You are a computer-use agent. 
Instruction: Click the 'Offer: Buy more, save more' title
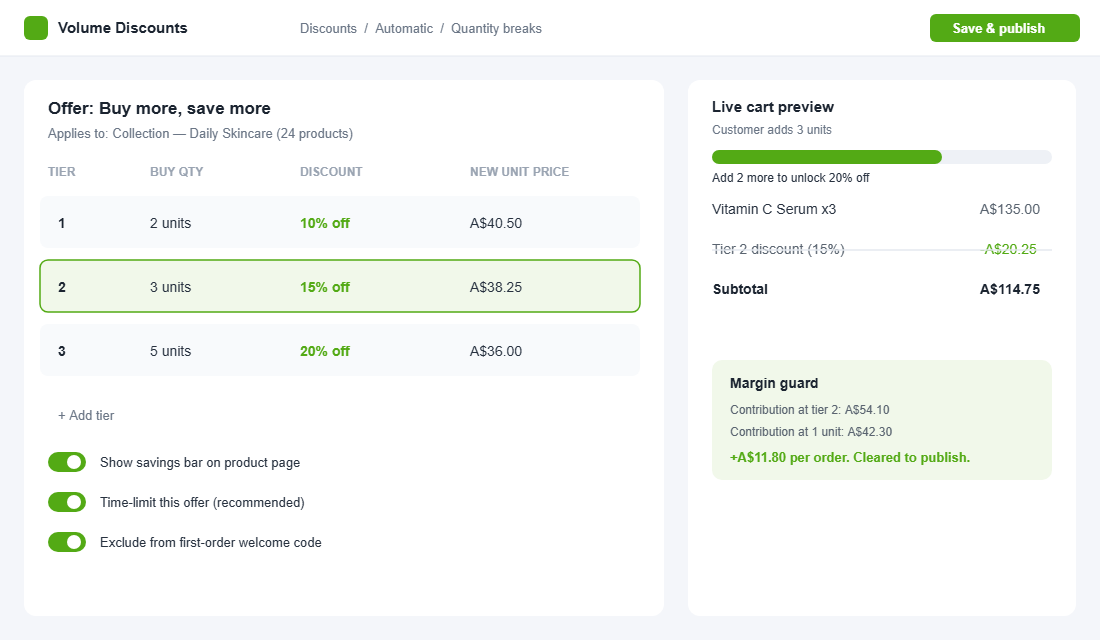click(159, 108)
